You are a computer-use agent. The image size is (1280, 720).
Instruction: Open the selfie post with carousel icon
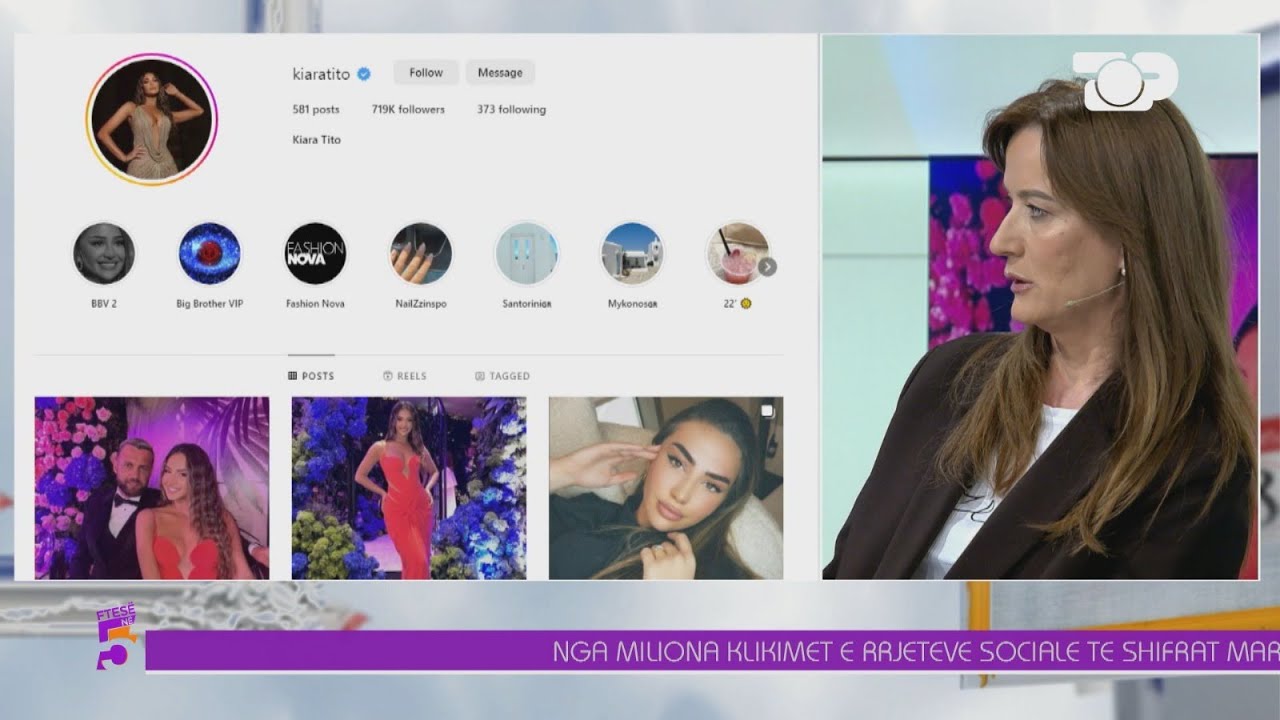click(x=666, y=488)
